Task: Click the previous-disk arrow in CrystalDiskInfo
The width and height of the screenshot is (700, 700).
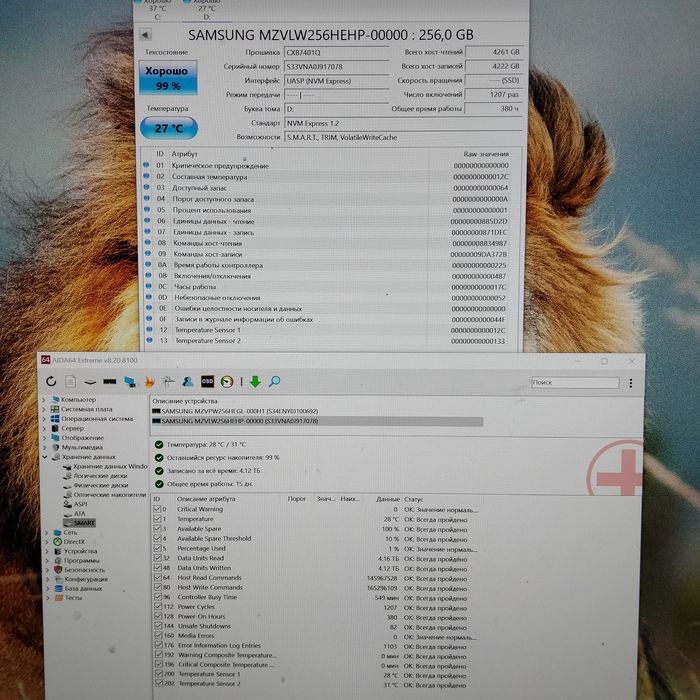Action: (146, 35)
